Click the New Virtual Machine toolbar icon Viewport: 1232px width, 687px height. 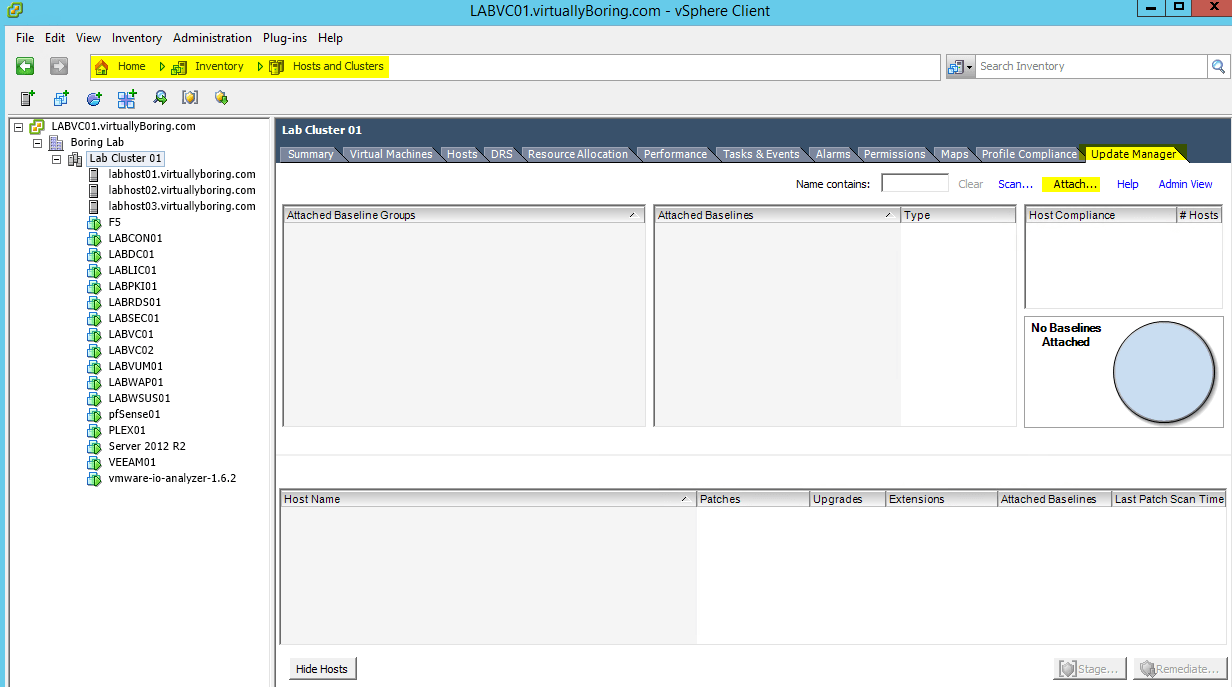pyautogui.click(x=61, y=98)
